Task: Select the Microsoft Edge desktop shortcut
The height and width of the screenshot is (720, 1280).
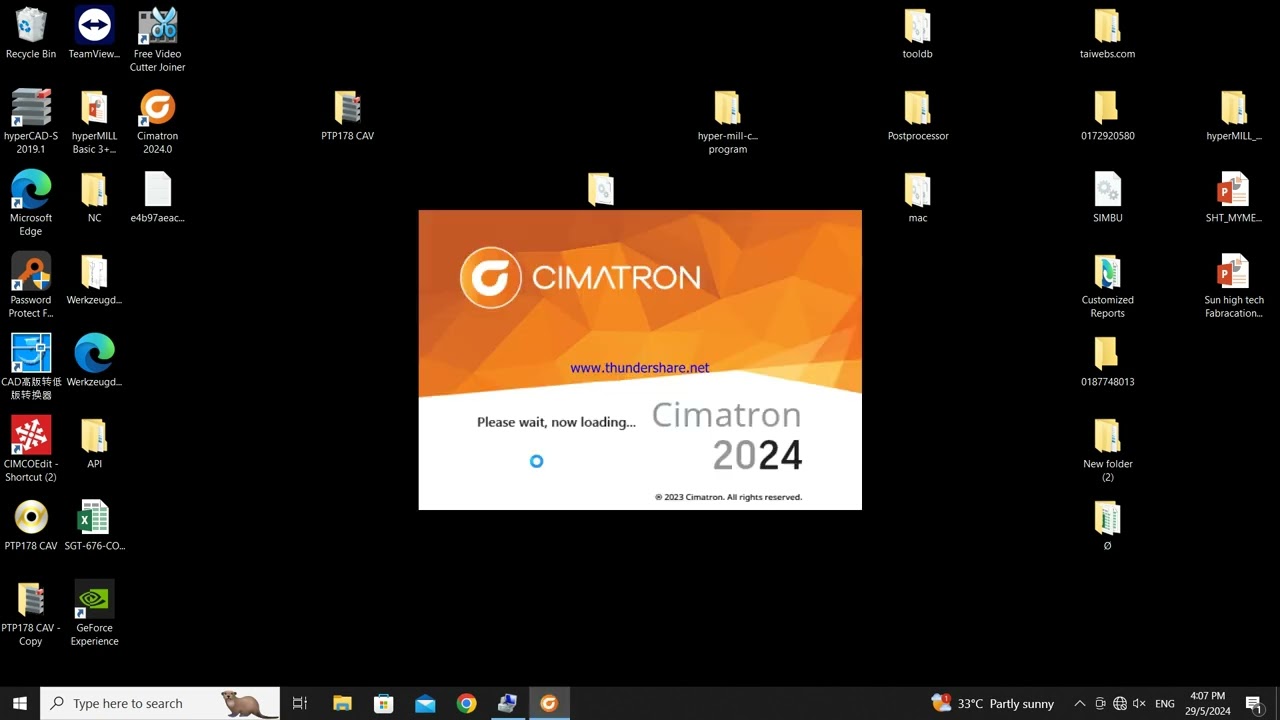Action: click(x=31, y=204)
